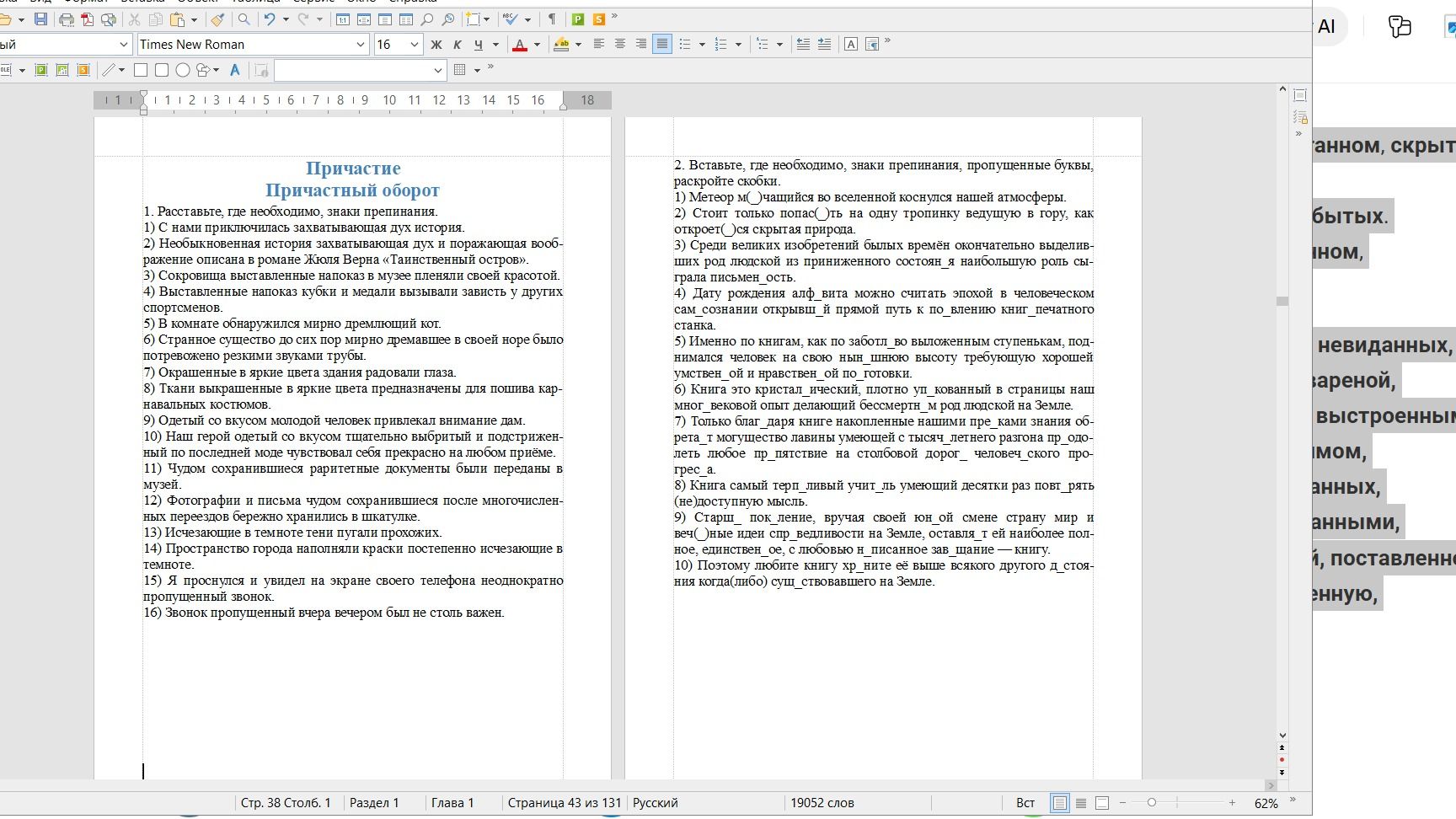The height and width of the screenshot is (819, 1456).
Task: Open Find and Replace magnifier
Action: [x=244, y=19]
